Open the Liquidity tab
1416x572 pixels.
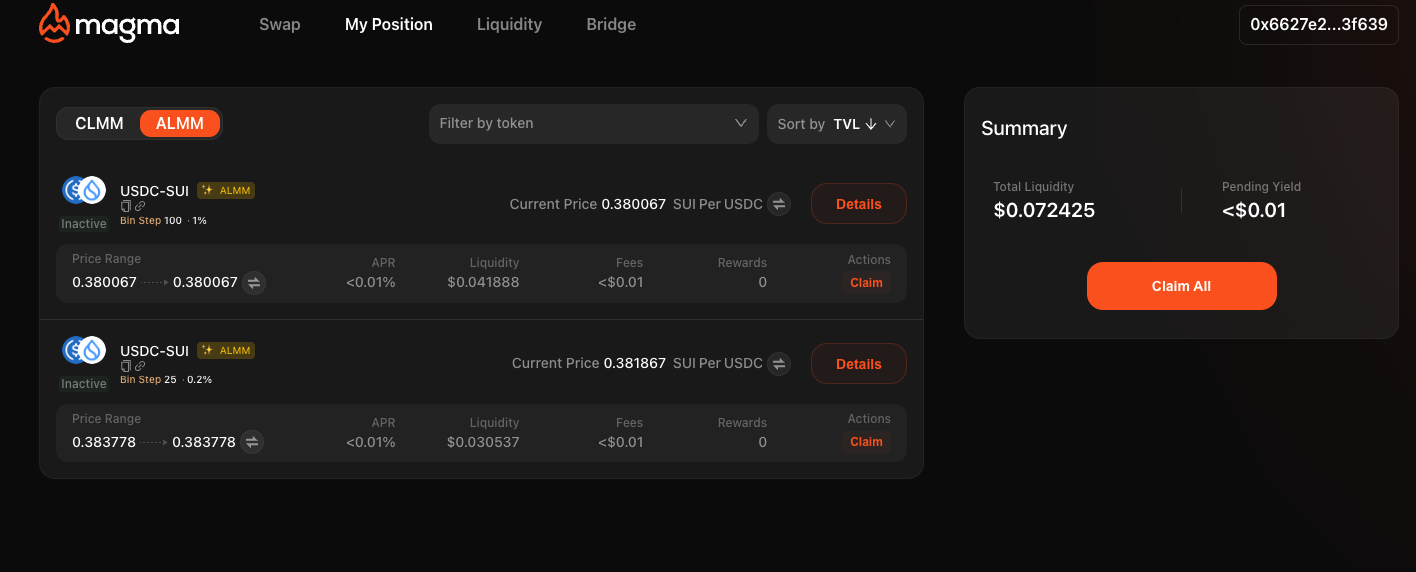point(509,24)
